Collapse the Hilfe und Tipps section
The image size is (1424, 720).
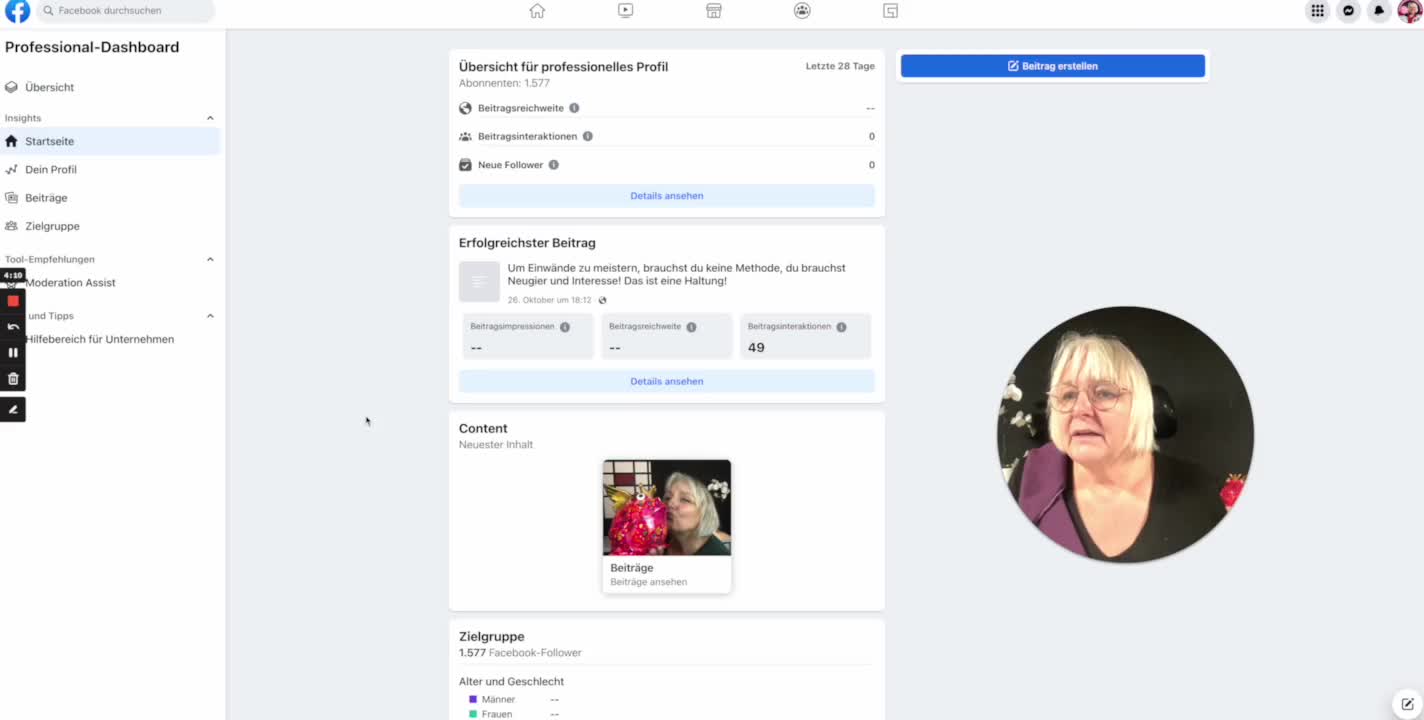[x=210, y=316]
